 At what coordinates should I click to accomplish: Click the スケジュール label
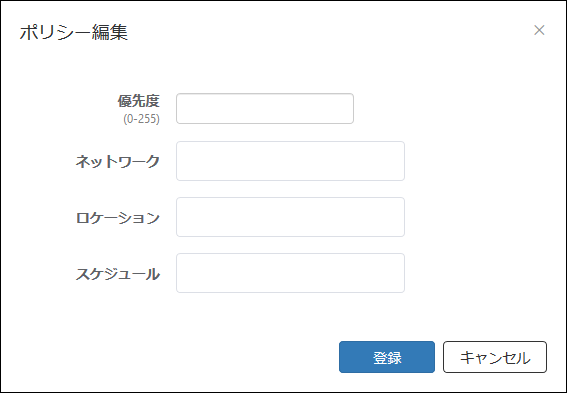118,274
